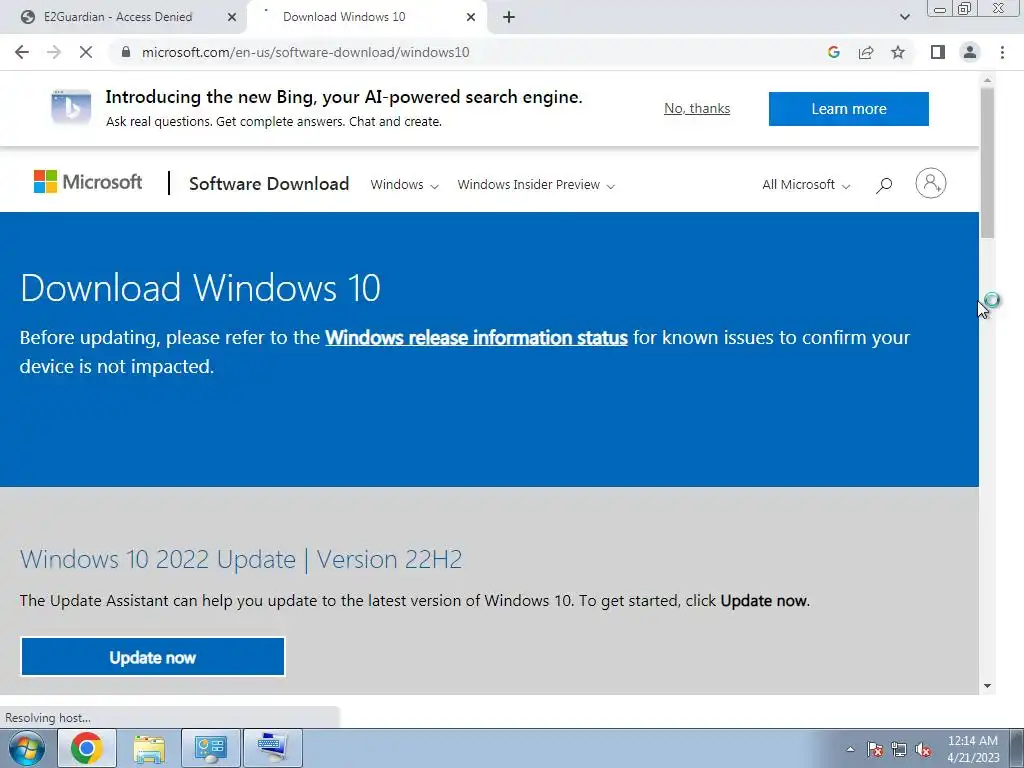
Task: Go back using the browser back arrow
Action: (22, 52)
